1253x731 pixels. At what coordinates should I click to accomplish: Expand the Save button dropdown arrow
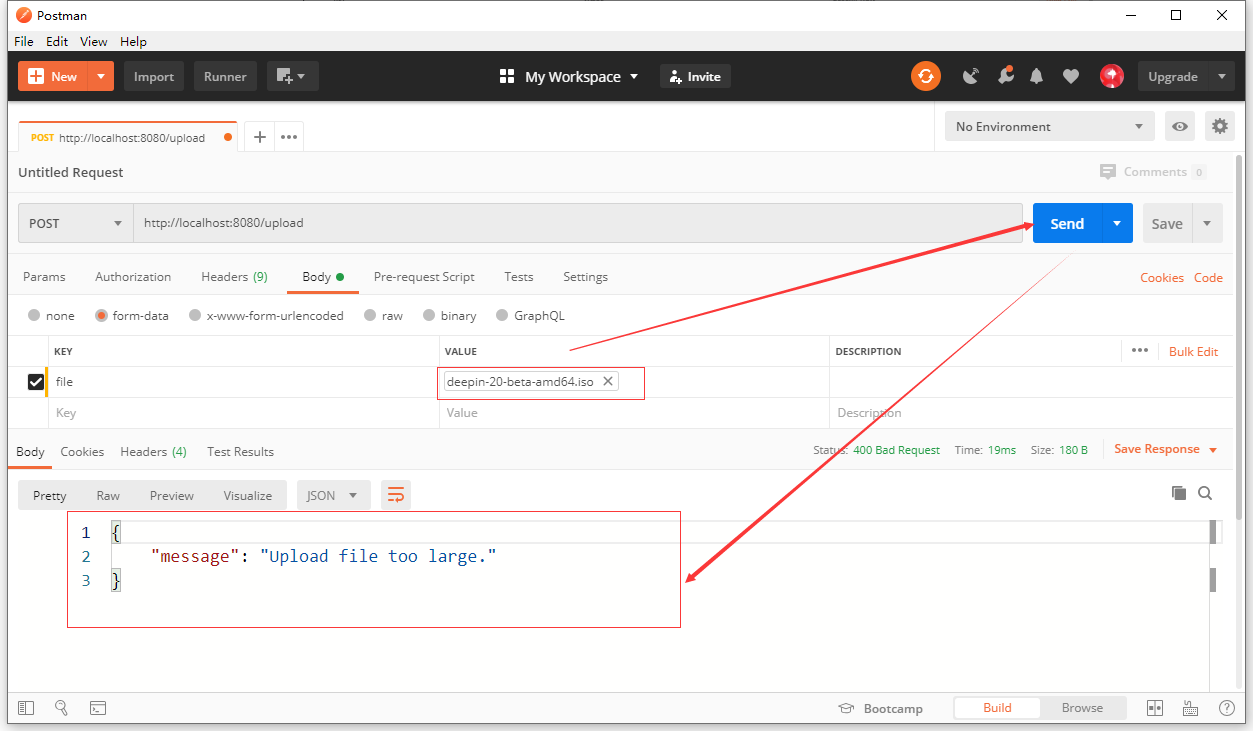click(1207, 223)
